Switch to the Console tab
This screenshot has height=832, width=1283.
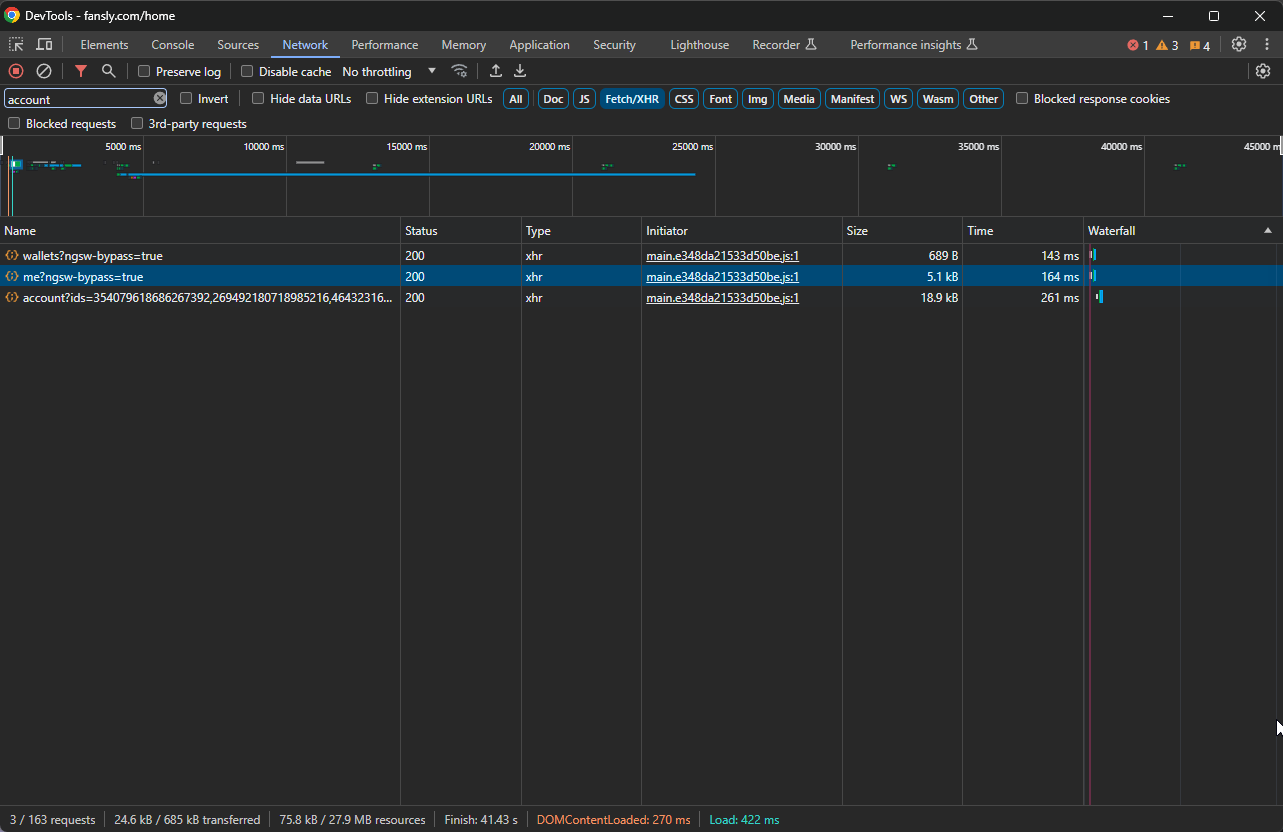(172, 45)
